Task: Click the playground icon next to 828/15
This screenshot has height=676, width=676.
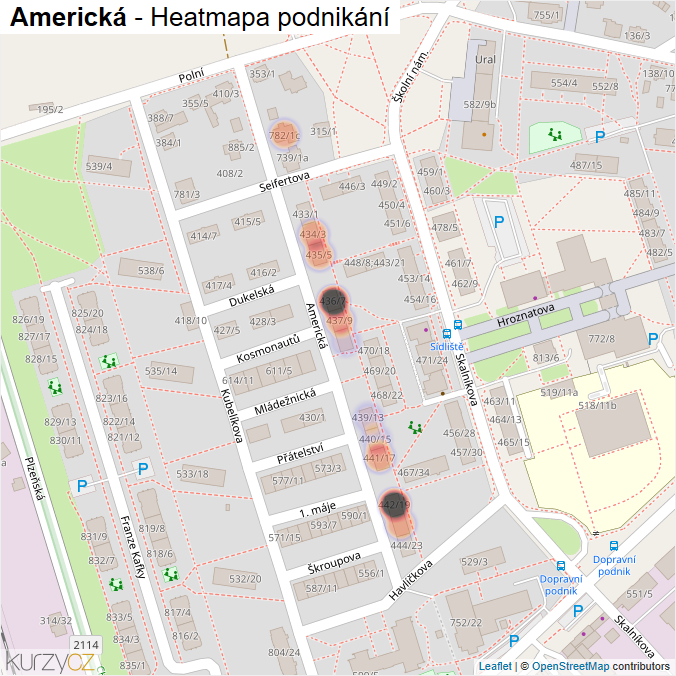Action: [55, 387]
